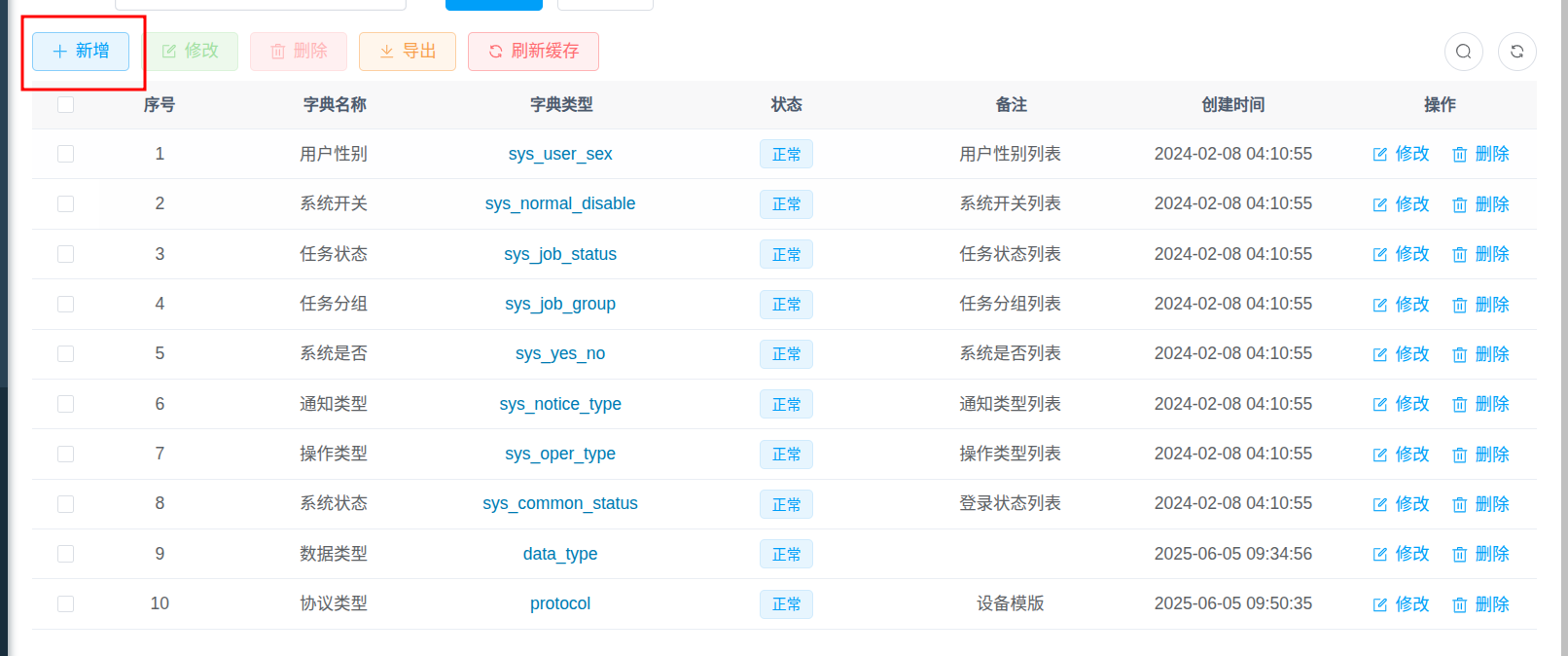Toggle the select-all checkbox in the table header
Screen dimensions: 1568x656
pos(65,104)
